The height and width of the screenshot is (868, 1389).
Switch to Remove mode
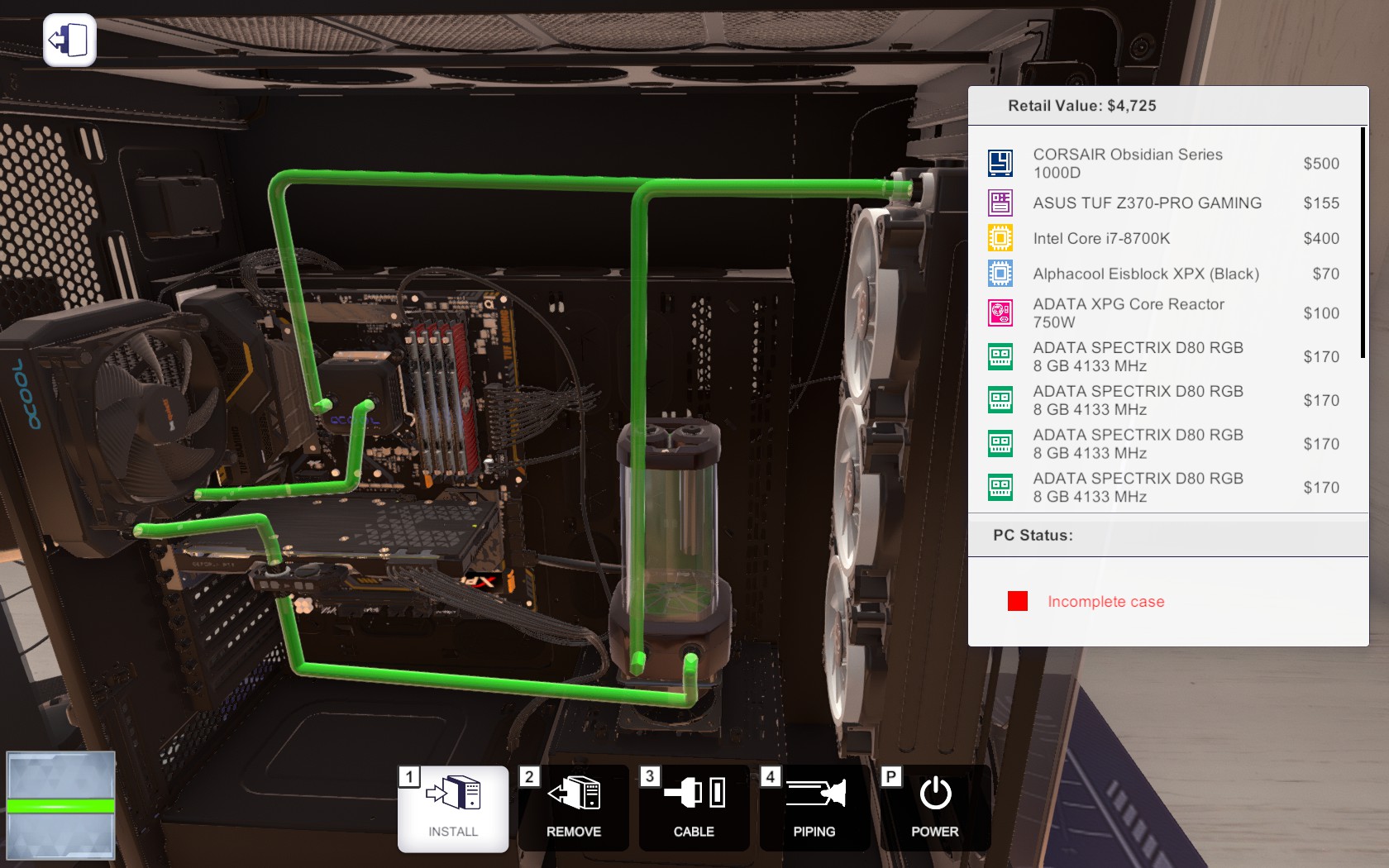pos(574,808)
